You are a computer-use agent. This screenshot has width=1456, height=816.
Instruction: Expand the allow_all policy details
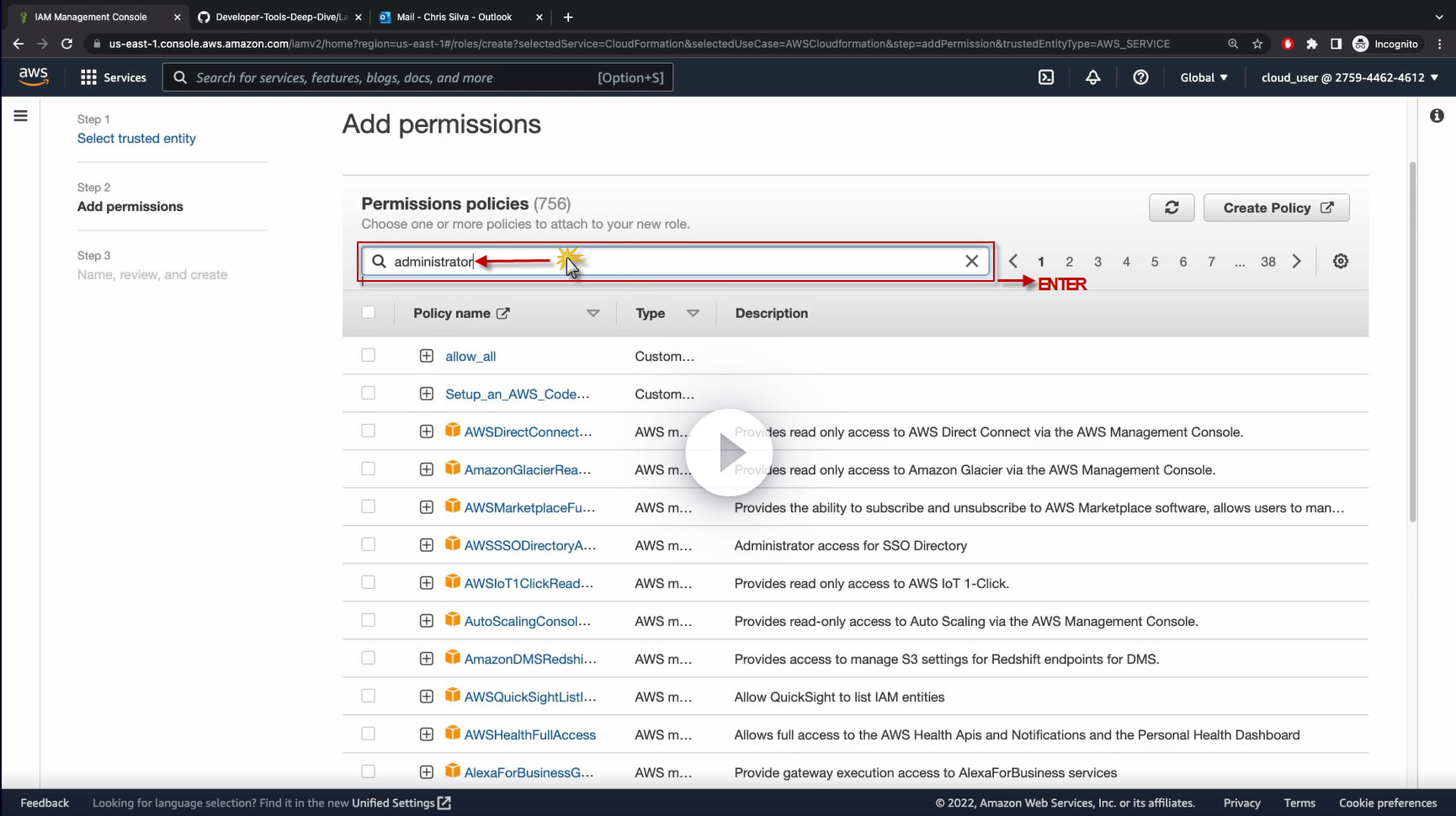click(x=427, y=356)
